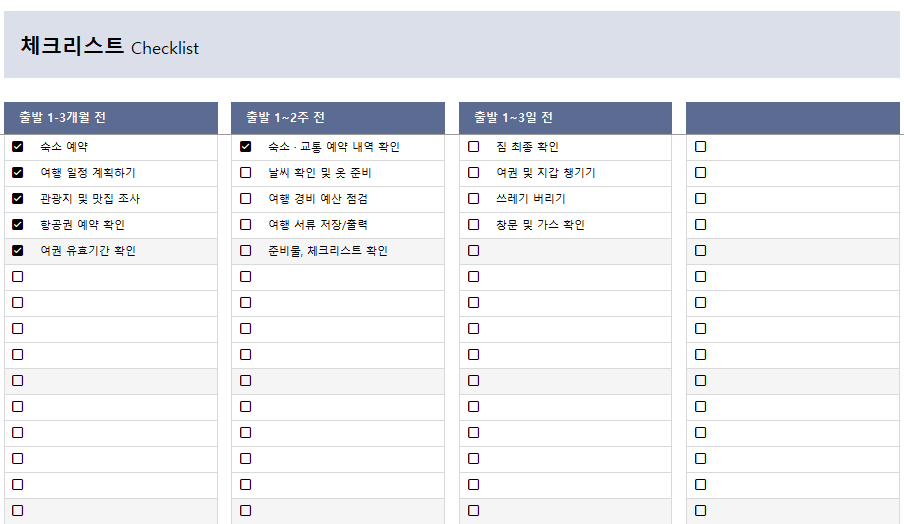
Task: Uncheck 항공권 예약 확인 checkbox
Action: 18,224
